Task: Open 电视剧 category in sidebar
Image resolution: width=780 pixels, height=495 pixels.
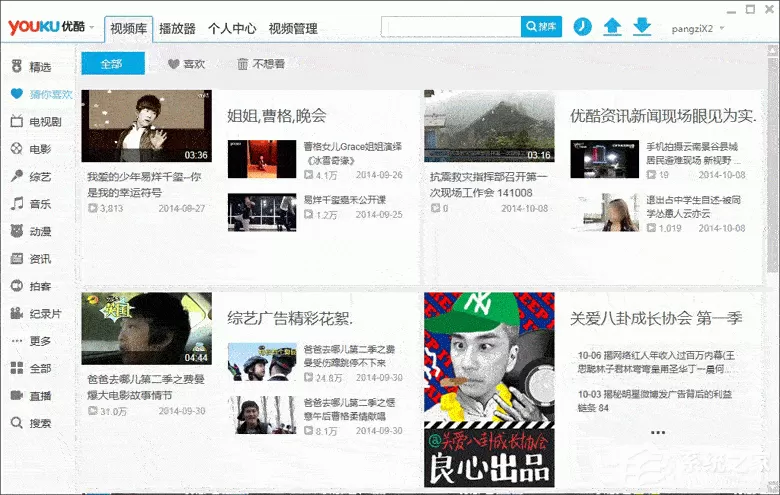Action: [36, 121]
